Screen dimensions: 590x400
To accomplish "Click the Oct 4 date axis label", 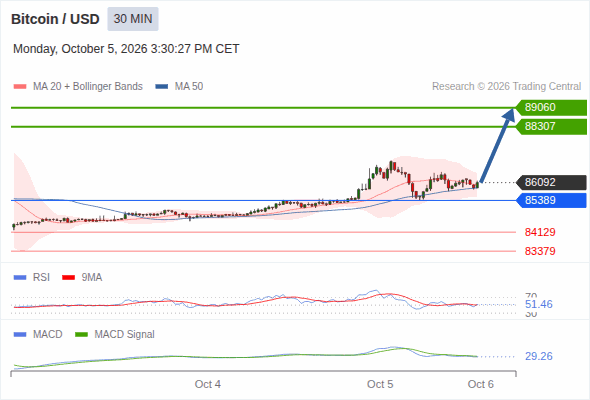I will point(208,384).
